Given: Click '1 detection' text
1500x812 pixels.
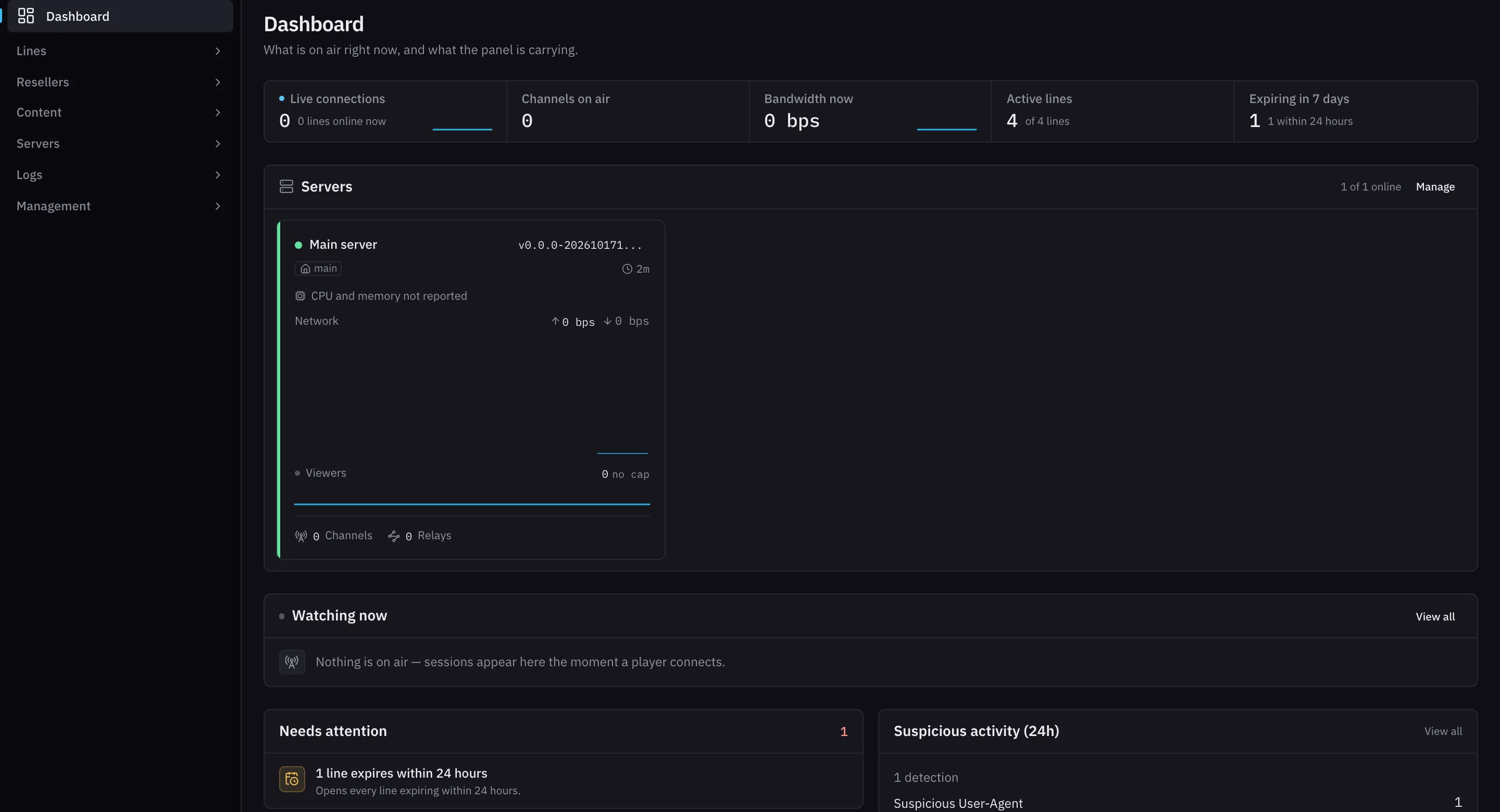Looking at the screenshot, I should coord(926,778).
